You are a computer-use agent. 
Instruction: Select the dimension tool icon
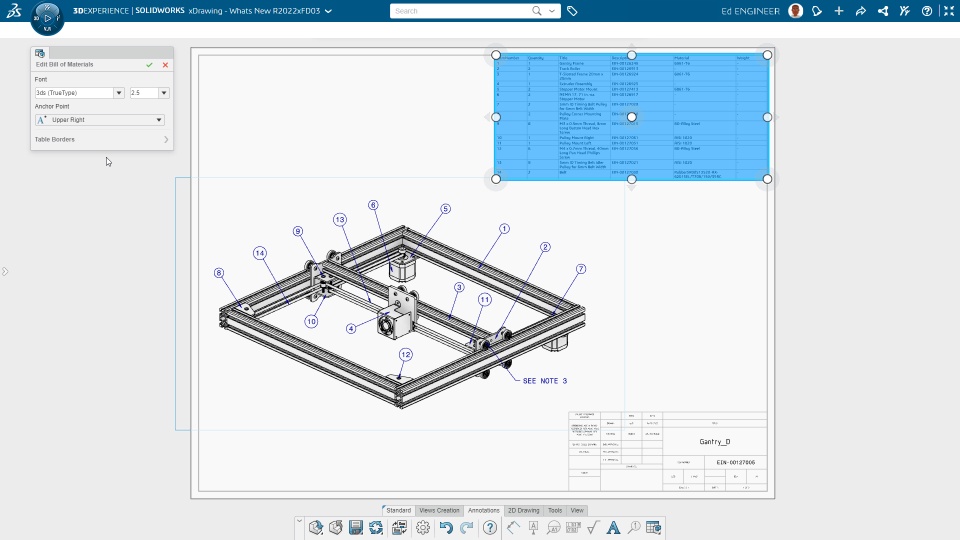click(513, 527)
